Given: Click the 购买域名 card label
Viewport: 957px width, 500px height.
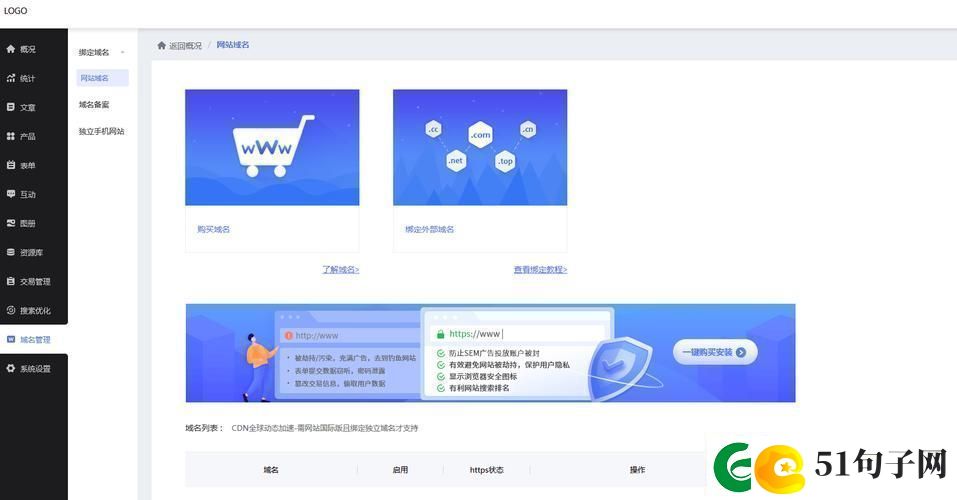Looking at the screenshot, I should pos(214,230).
